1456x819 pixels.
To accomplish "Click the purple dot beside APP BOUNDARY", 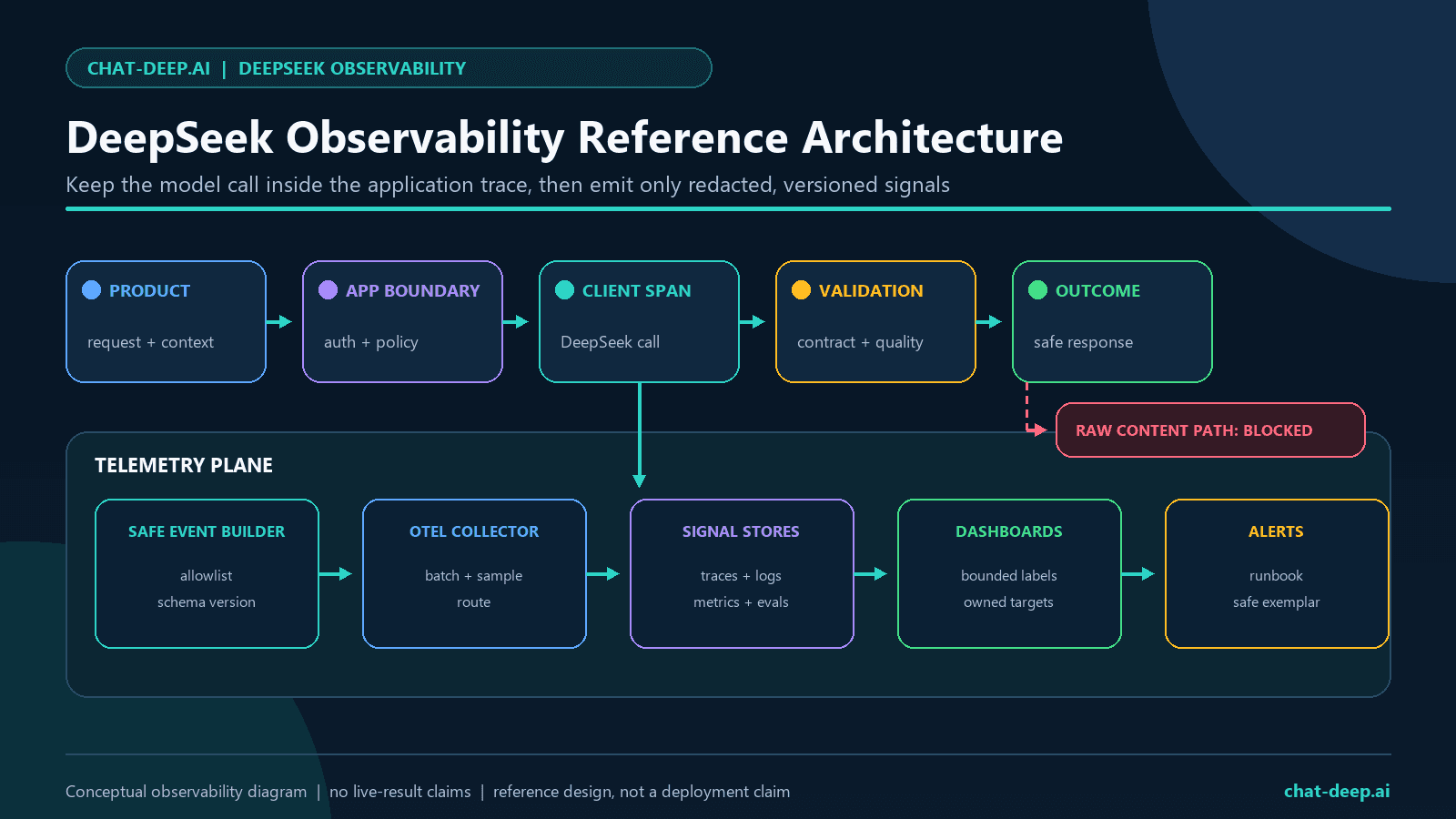I will pos(328,289).
